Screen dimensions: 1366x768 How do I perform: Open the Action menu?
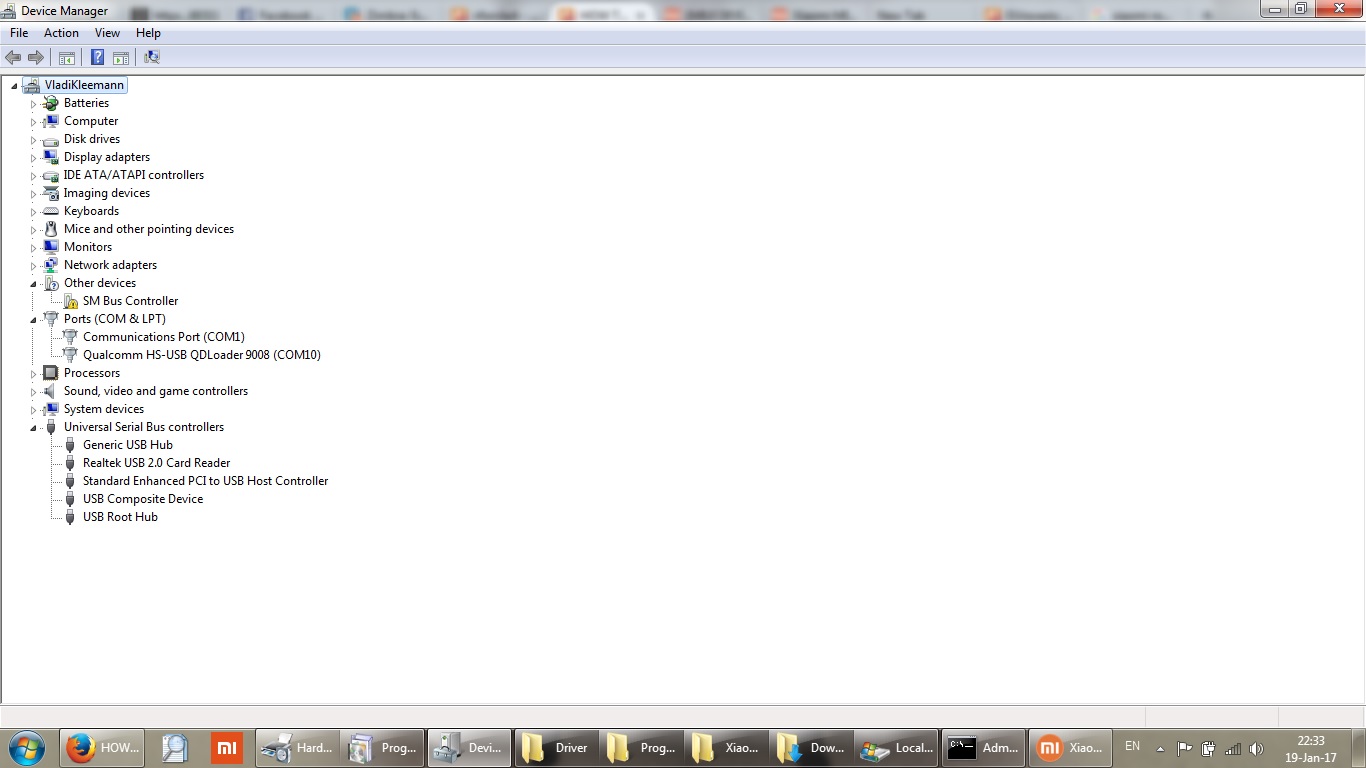[x=61, y=33]
